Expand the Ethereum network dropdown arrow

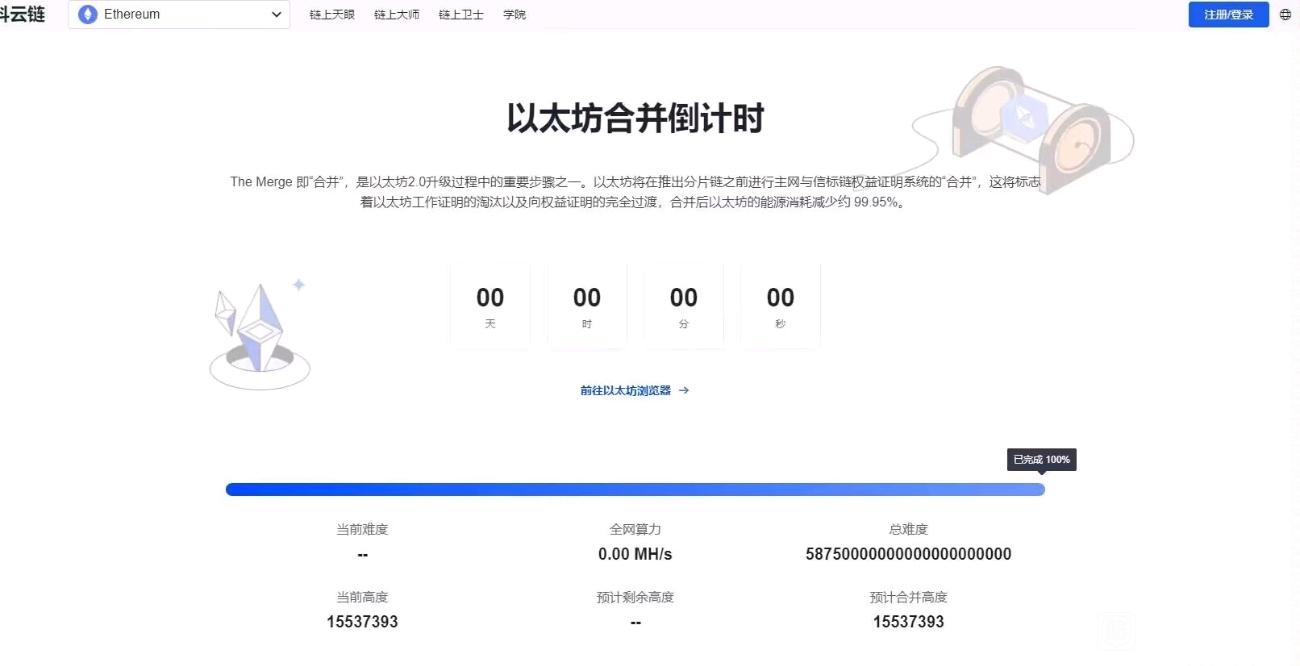click(x=277, y=15)
